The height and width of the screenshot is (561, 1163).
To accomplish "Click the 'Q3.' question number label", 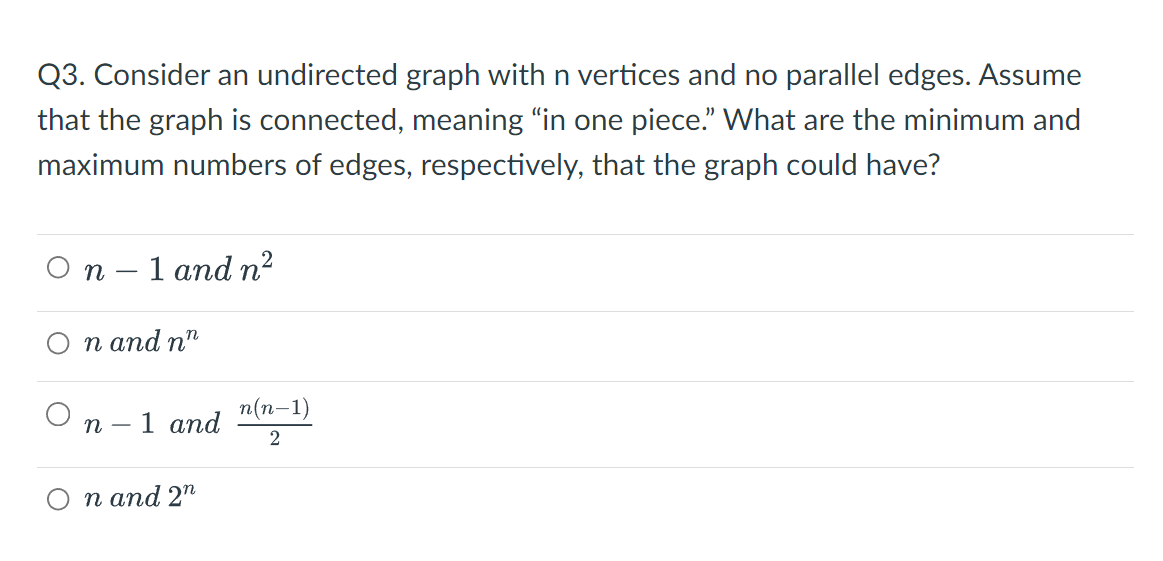I will pos(62,76).
